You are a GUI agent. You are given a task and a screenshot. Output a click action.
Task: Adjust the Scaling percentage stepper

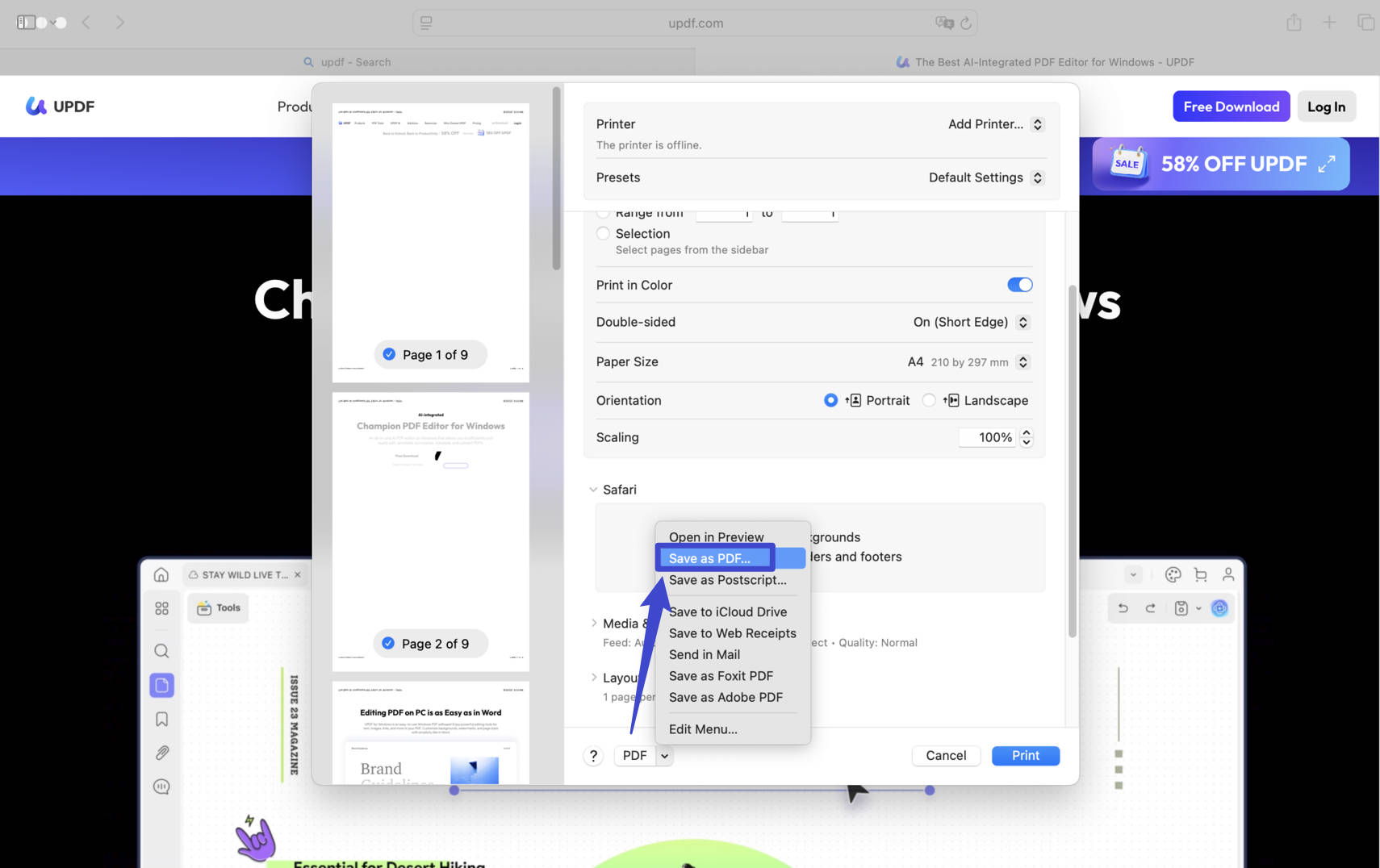[1026, 437]
